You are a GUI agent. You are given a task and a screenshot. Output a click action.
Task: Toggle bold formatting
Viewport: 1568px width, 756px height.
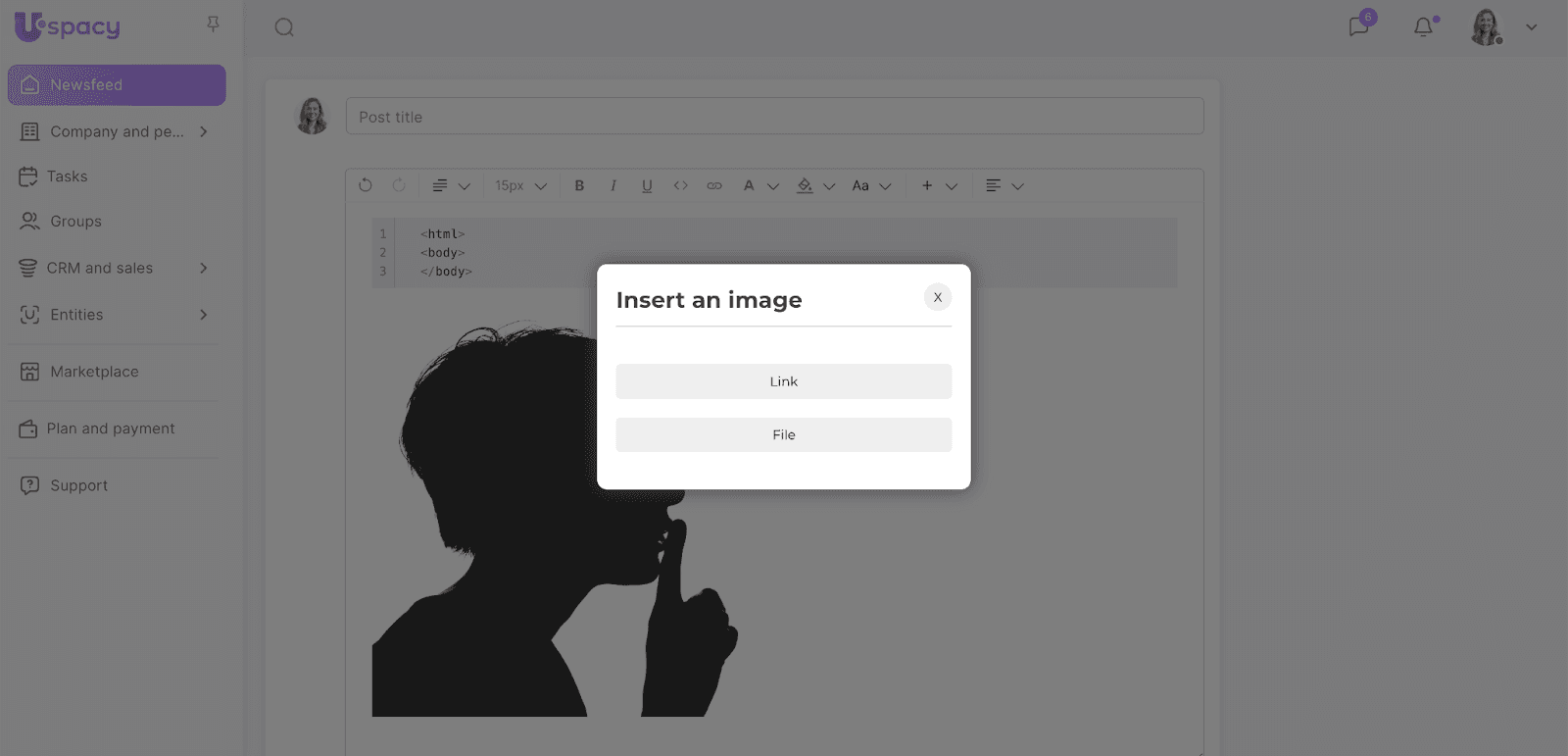click(579, 185)
